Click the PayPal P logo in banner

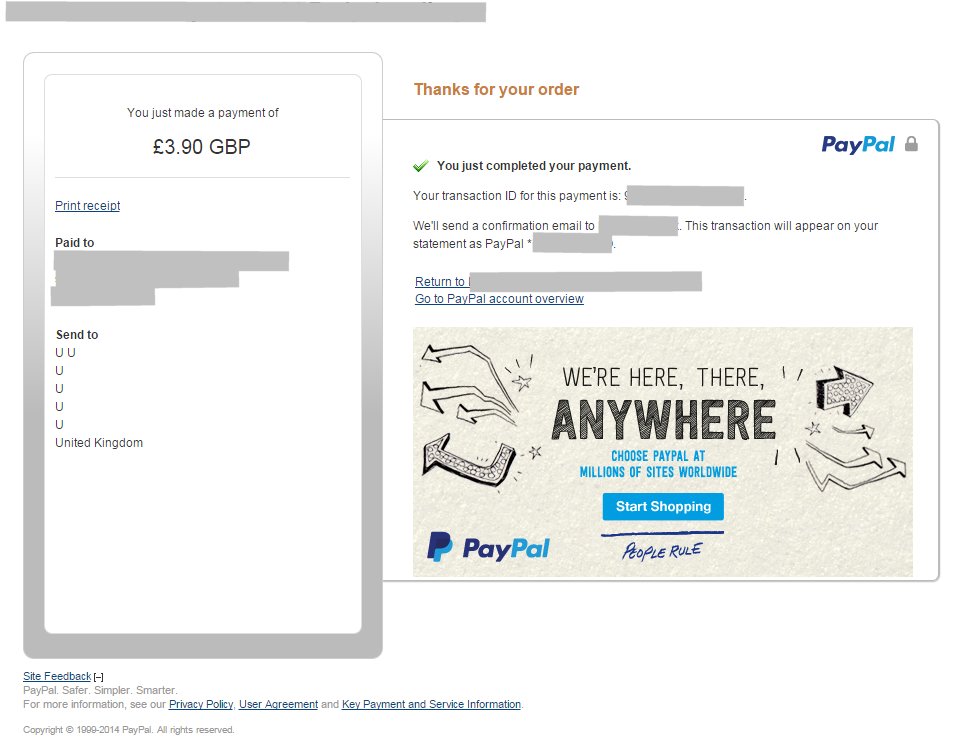coord(439,547)
